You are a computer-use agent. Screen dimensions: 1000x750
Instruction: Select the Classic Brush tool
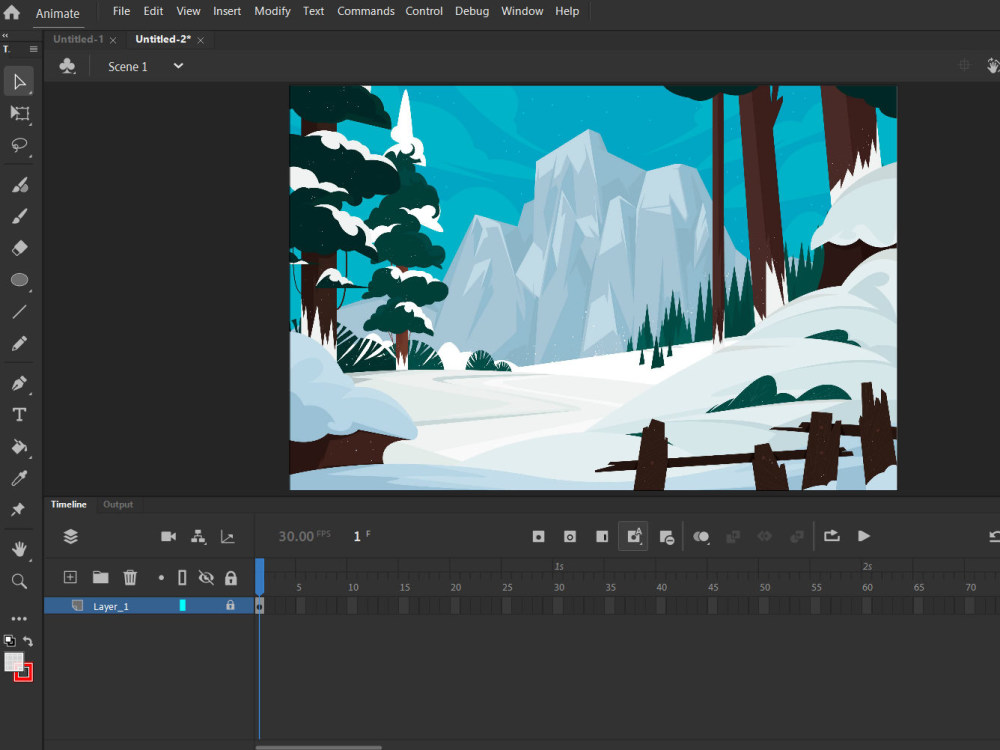[20, 217]
